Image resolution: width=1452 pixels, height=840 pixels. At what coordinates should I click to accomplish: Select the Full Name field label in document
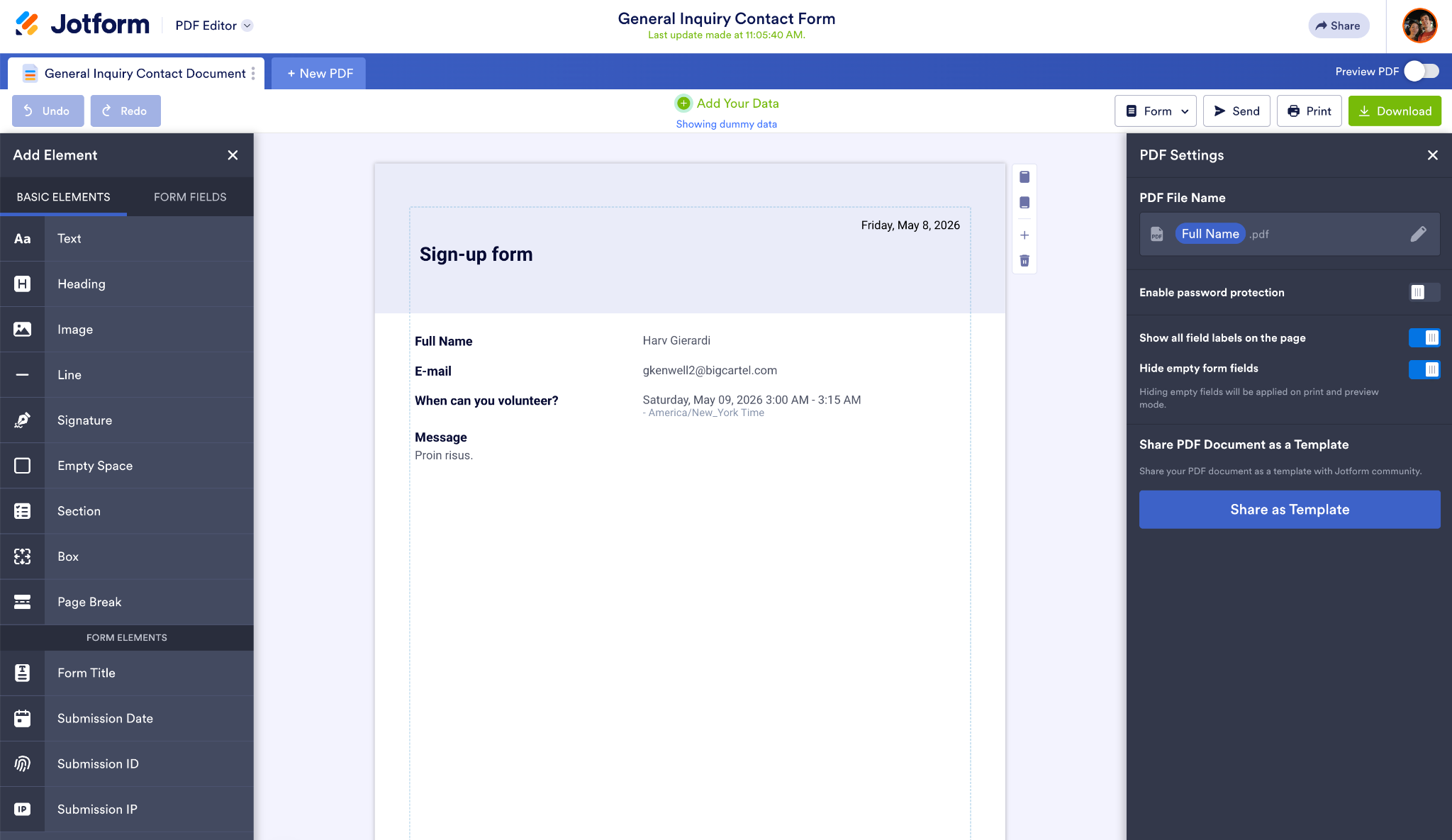click(443, 342)
